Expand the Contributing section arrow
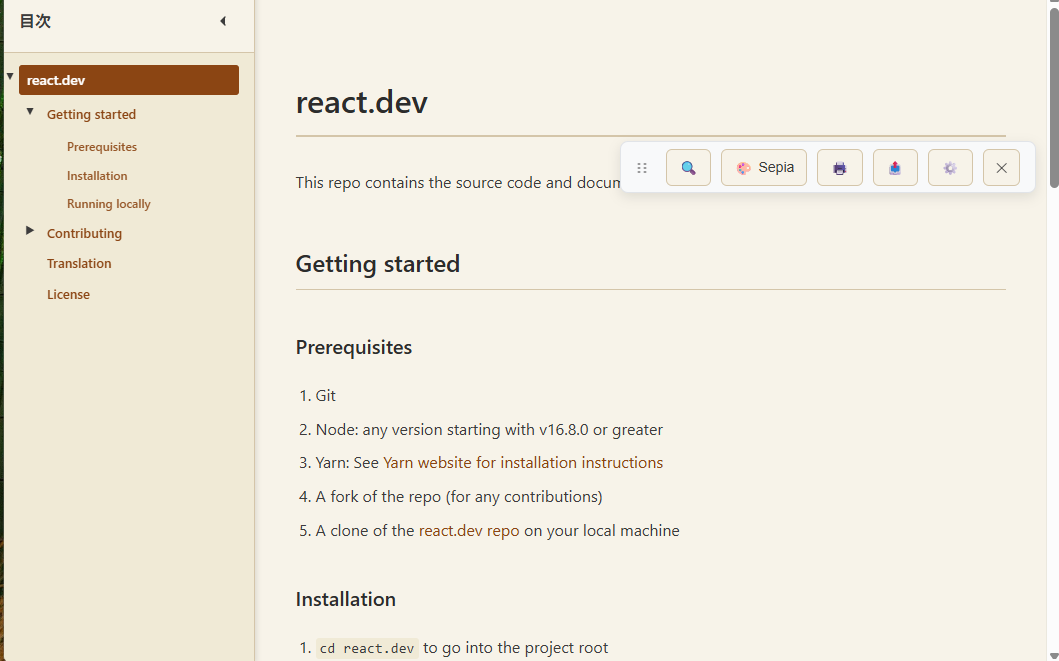Viewport: 1059px width, 661px height. 30,230
